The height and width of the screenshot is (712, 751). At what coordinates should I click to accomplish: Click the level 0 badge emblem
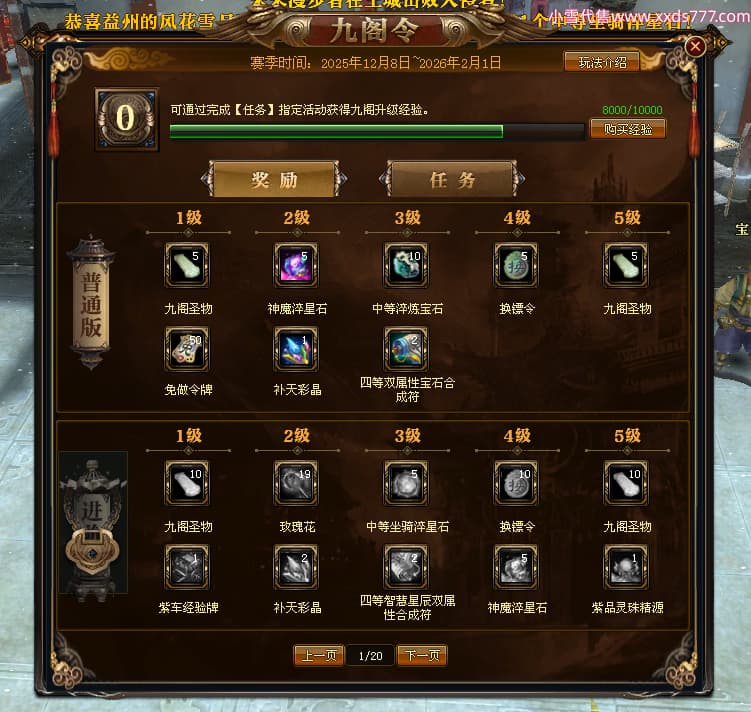(126, 119)
